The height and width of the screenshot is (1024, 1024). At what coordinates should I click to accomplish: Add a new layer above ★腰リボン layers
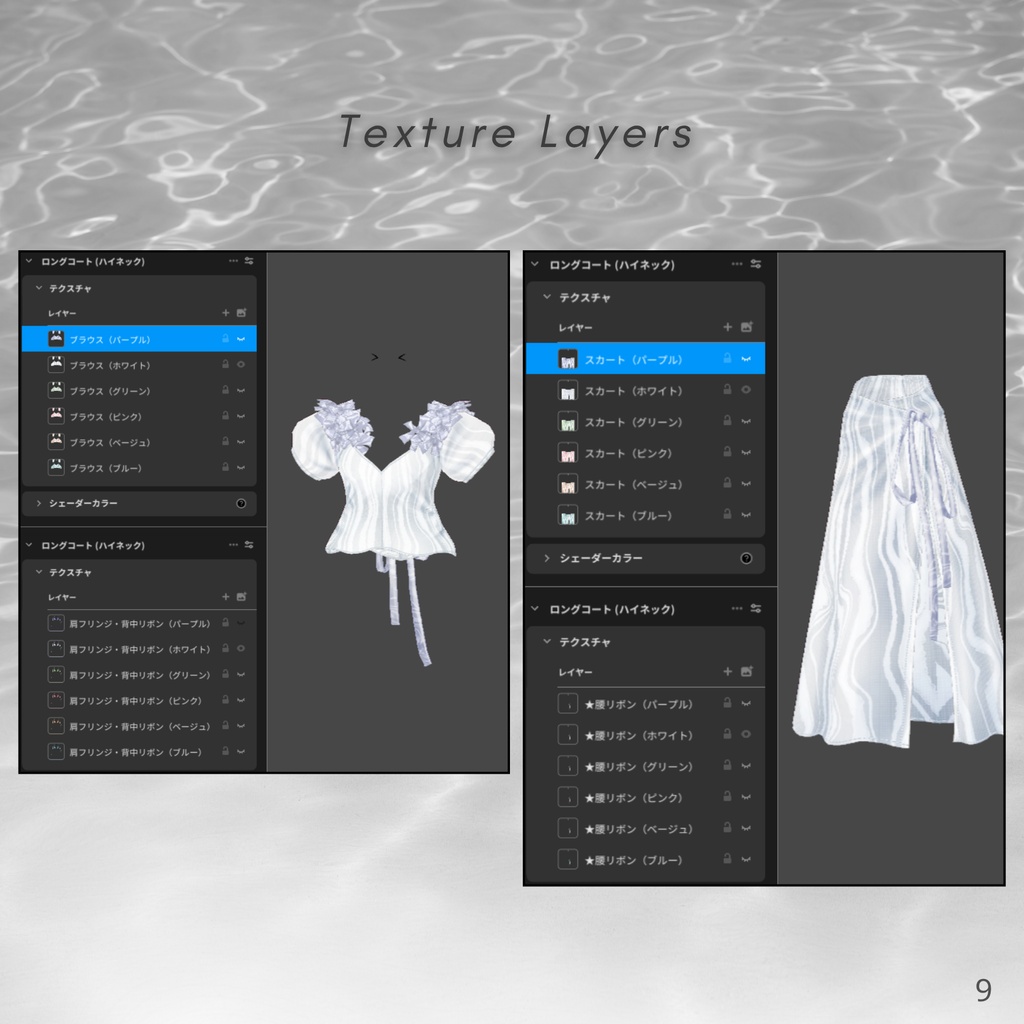tap(728, 671)
